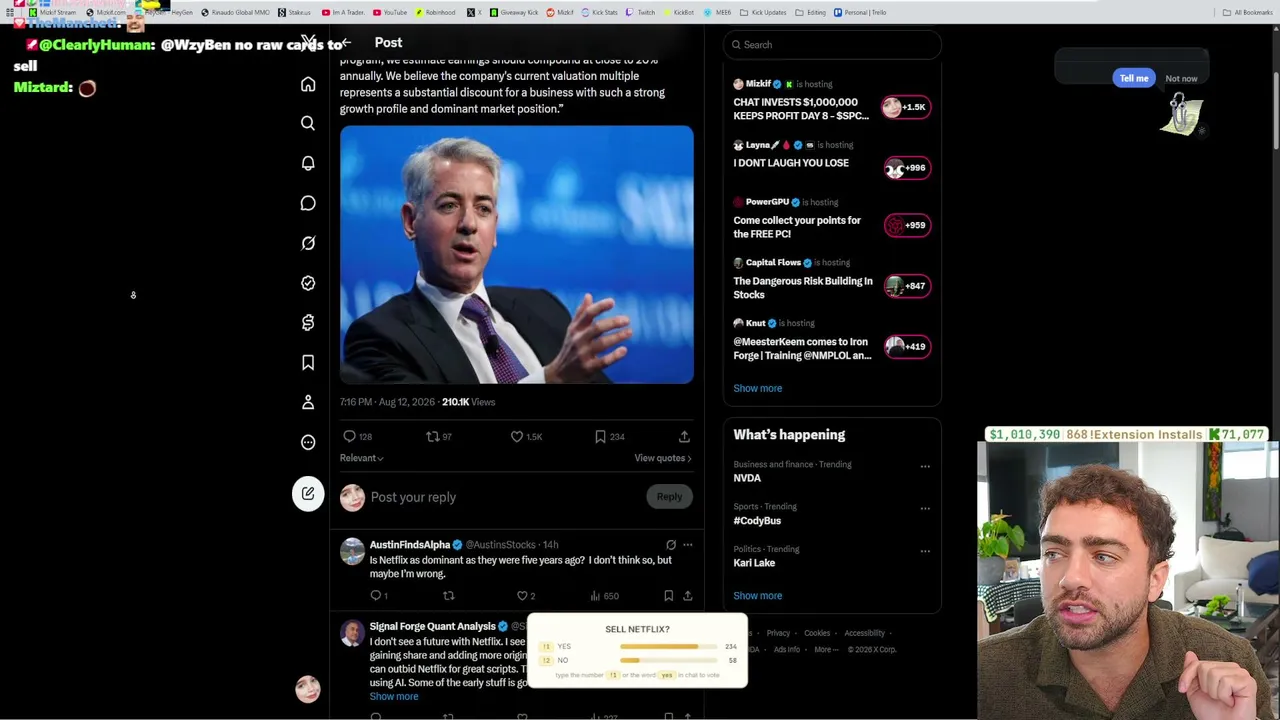This screenshot has height=720, width=1280.
Task: Open Grok action on AustinFindsAlpha's comment
Action: click(x=671, y=545)
